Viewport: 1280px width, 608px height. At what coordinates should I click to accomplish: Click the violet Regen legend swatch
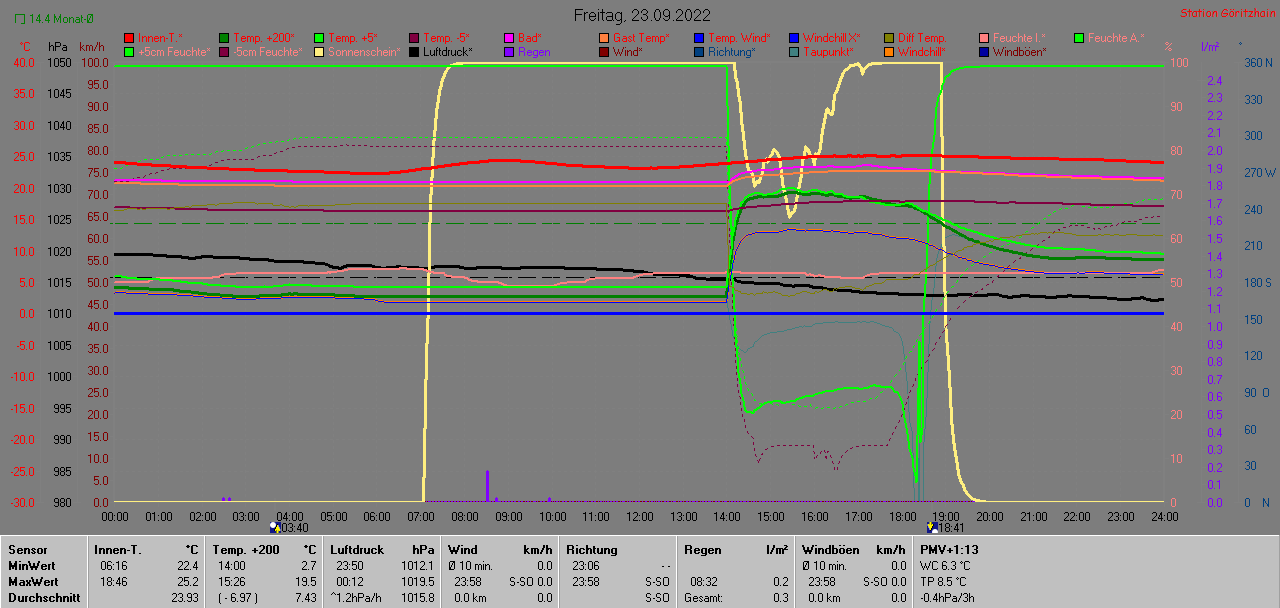508,52
